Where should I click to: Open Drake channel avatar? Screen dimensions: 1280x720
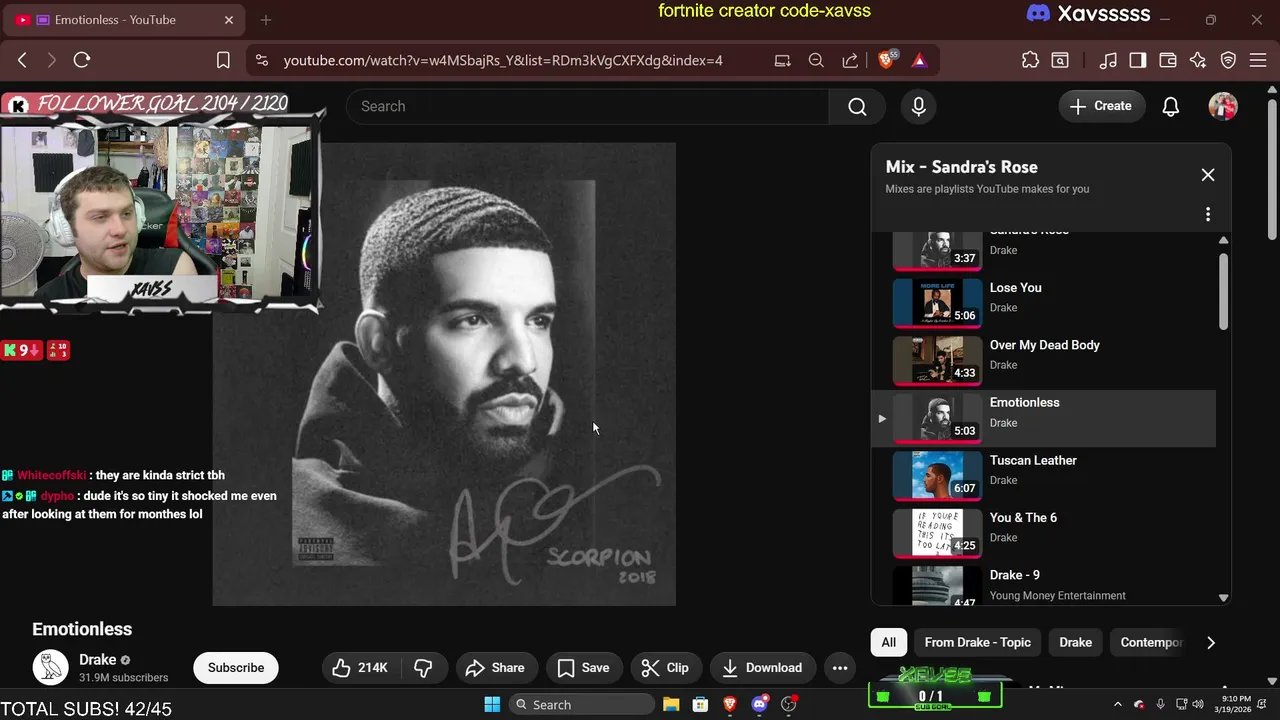pos(50,667)
